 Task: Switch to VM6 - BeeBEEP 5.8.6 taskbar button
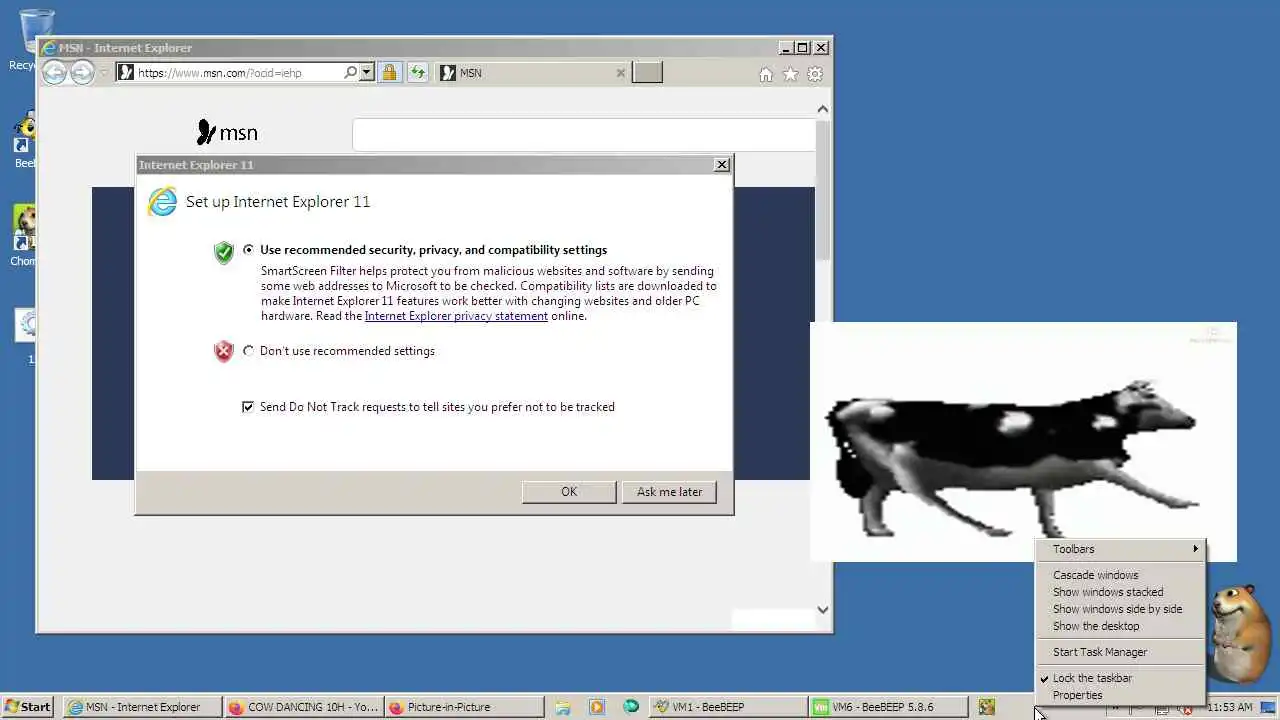click(888, 707)
